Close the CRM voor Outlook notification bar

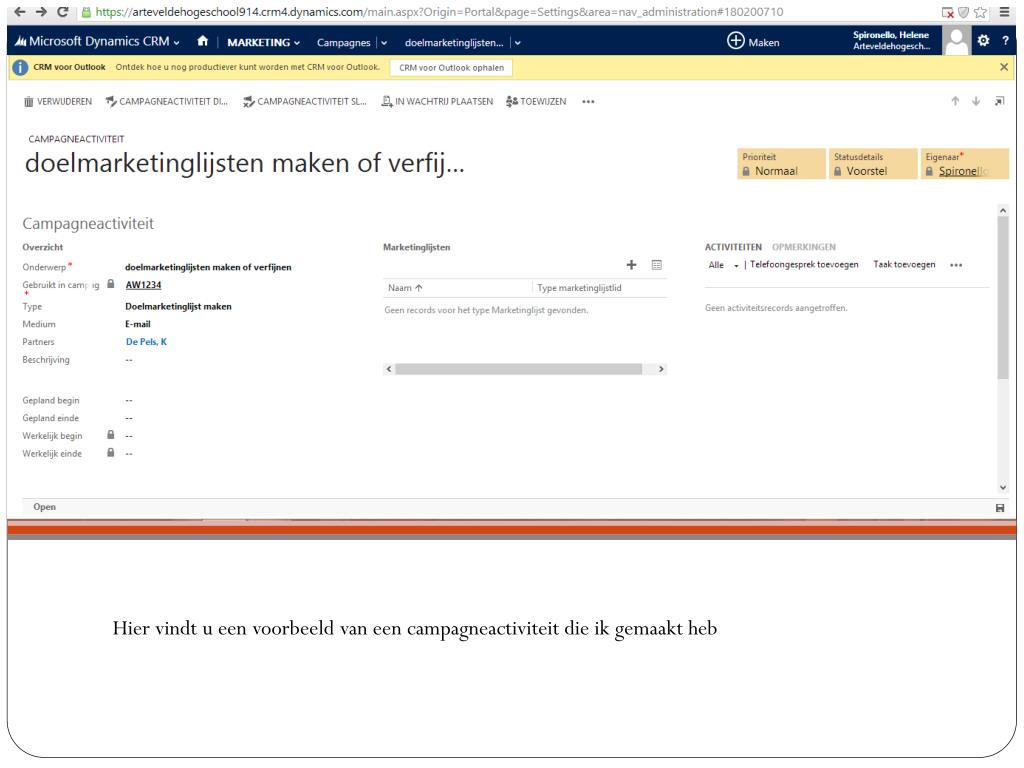[1004, 67]
